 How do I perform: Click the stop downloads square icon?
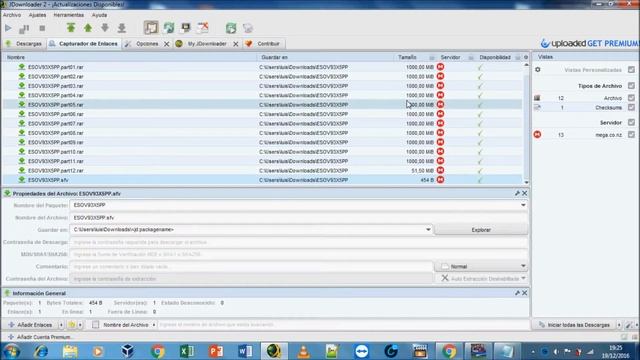coord(42,28)
